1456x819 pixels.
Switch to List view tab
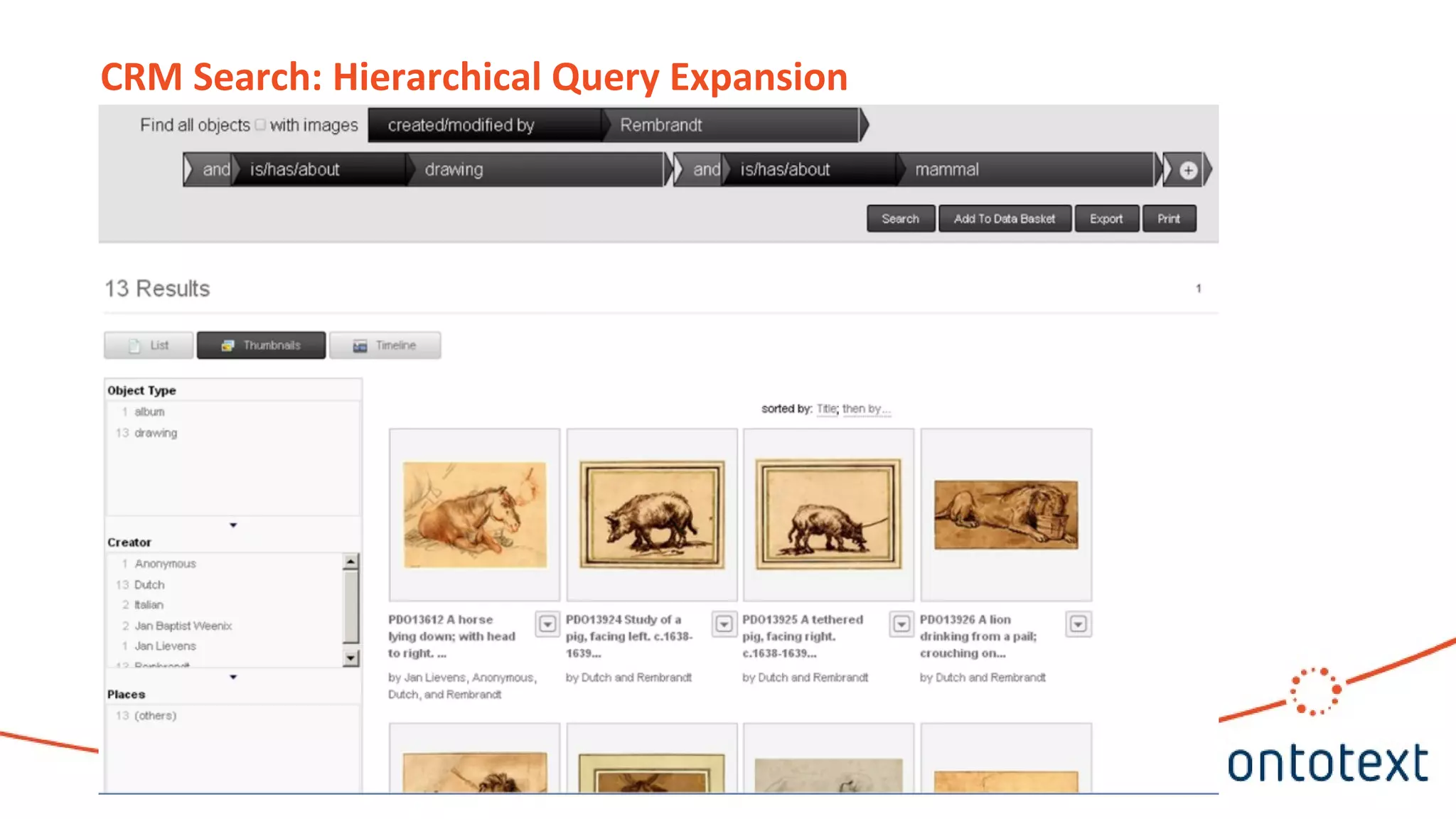tap(149, 346)
